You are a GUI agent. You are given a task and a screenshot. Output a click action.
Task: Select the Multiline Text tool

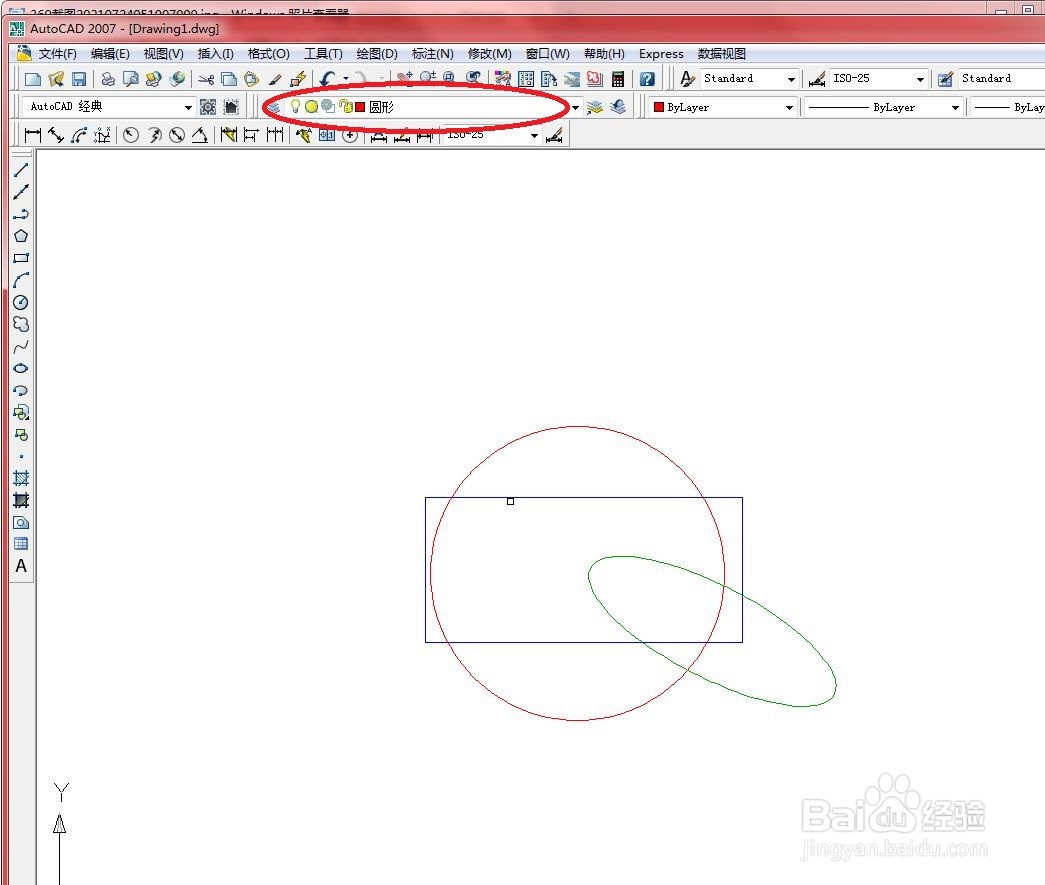pyautogui.click(x=21, y=566)
